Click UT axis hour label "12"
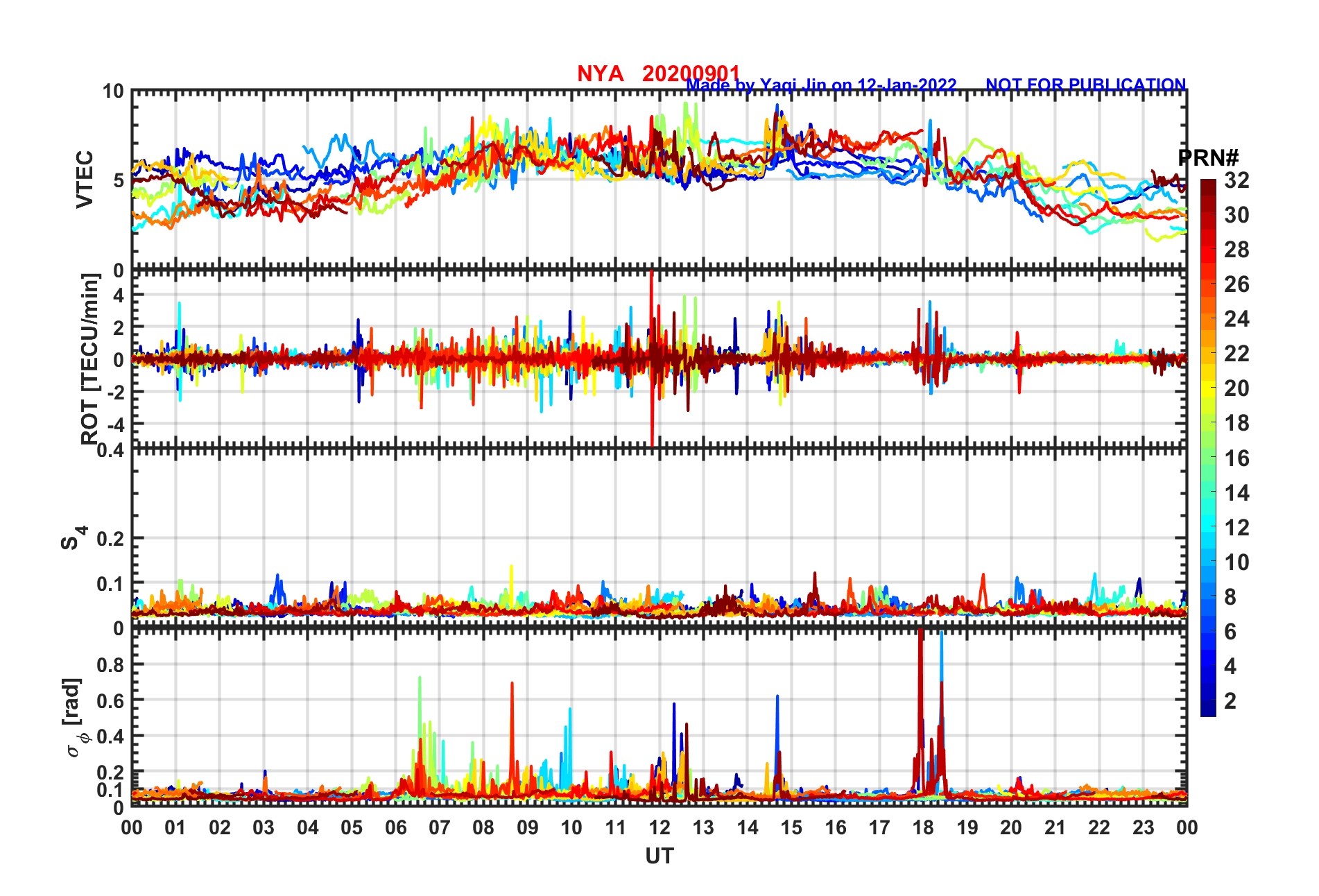The width and height of the screenshot is (1319, 896). click(x=659, y=828)
